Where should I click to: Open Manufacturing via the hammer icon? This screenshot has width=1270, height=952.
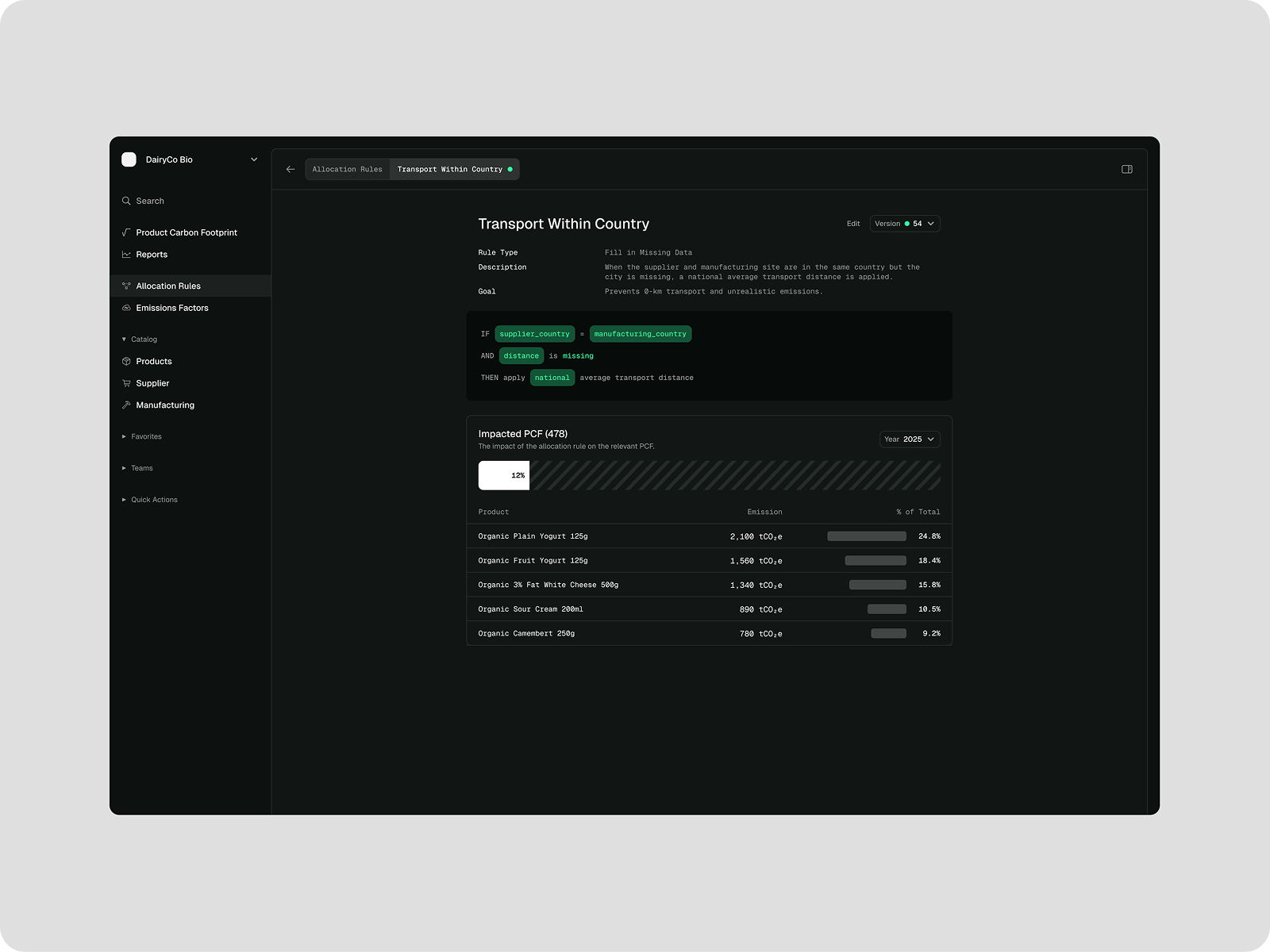pyautogui.click(x=127, y=405)
